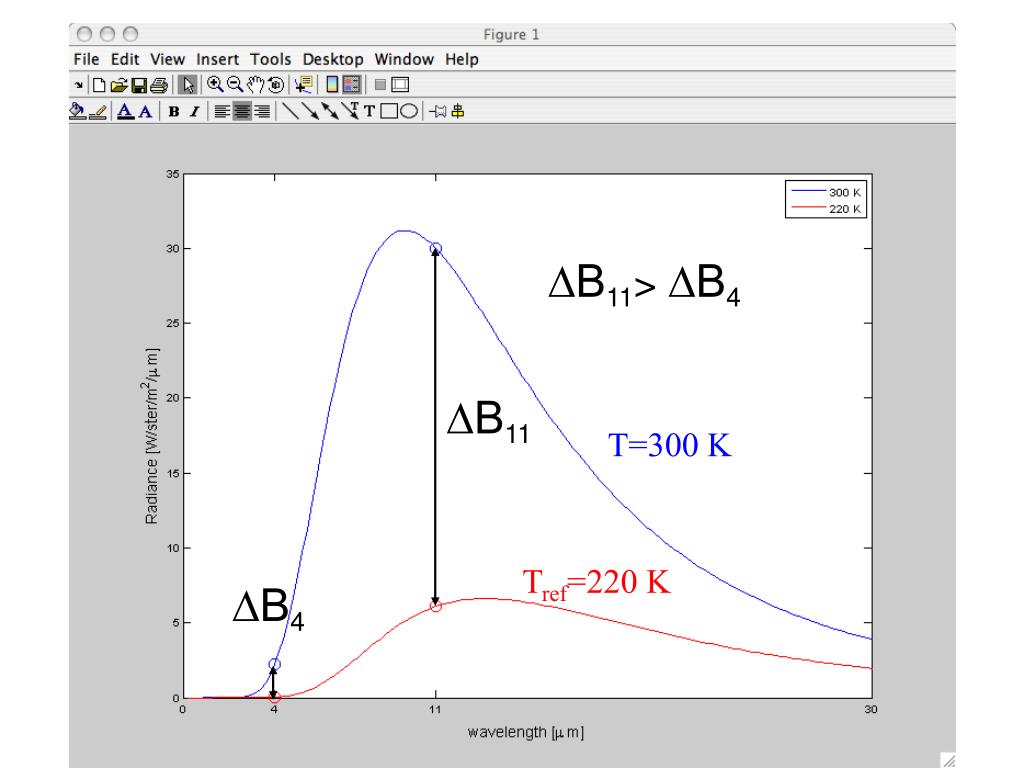Viewport: 1024px width, 768px height.
Task: Select the ΔB4 annotation label
Action: (268, 609)
